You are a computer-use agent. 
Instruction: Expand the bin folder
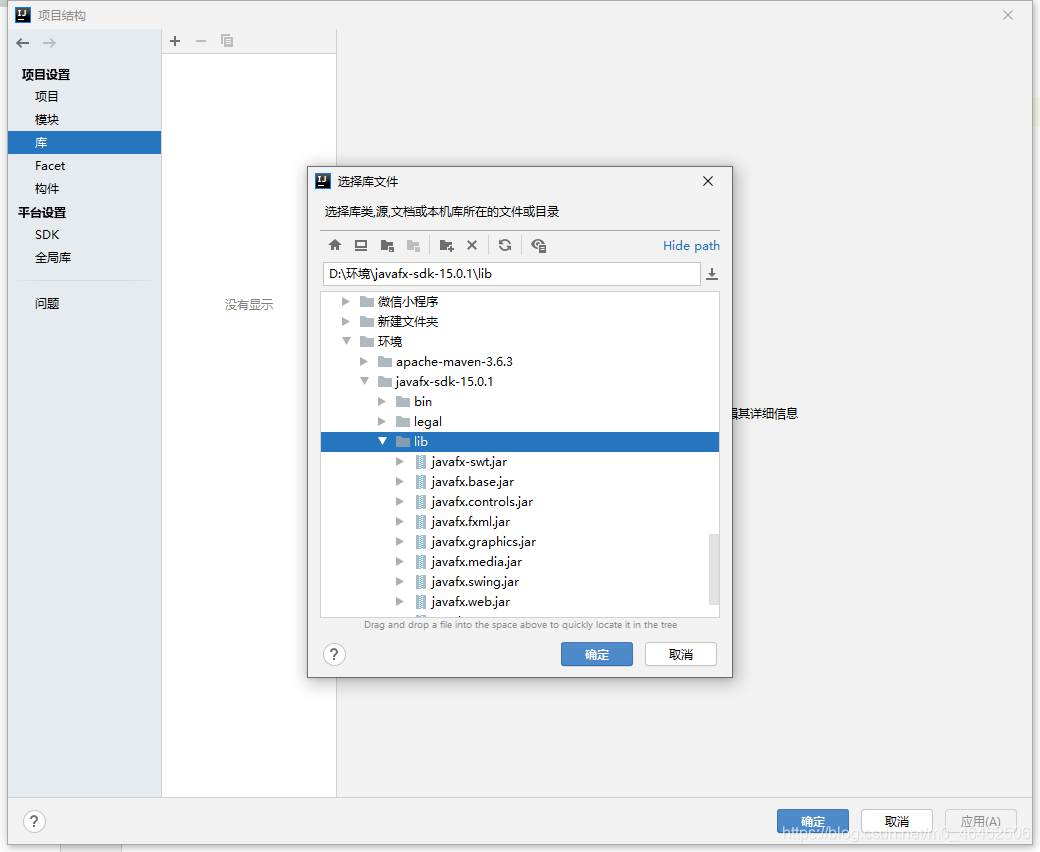click(x=383, y=401)
